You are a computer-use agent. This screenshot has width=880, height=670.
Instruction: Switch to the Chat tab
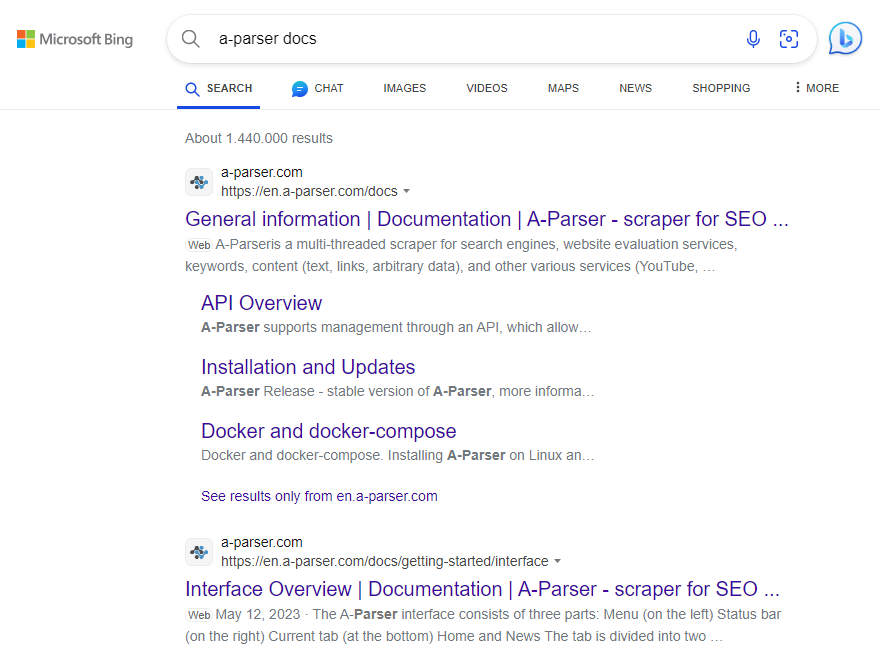pos(318,88)
